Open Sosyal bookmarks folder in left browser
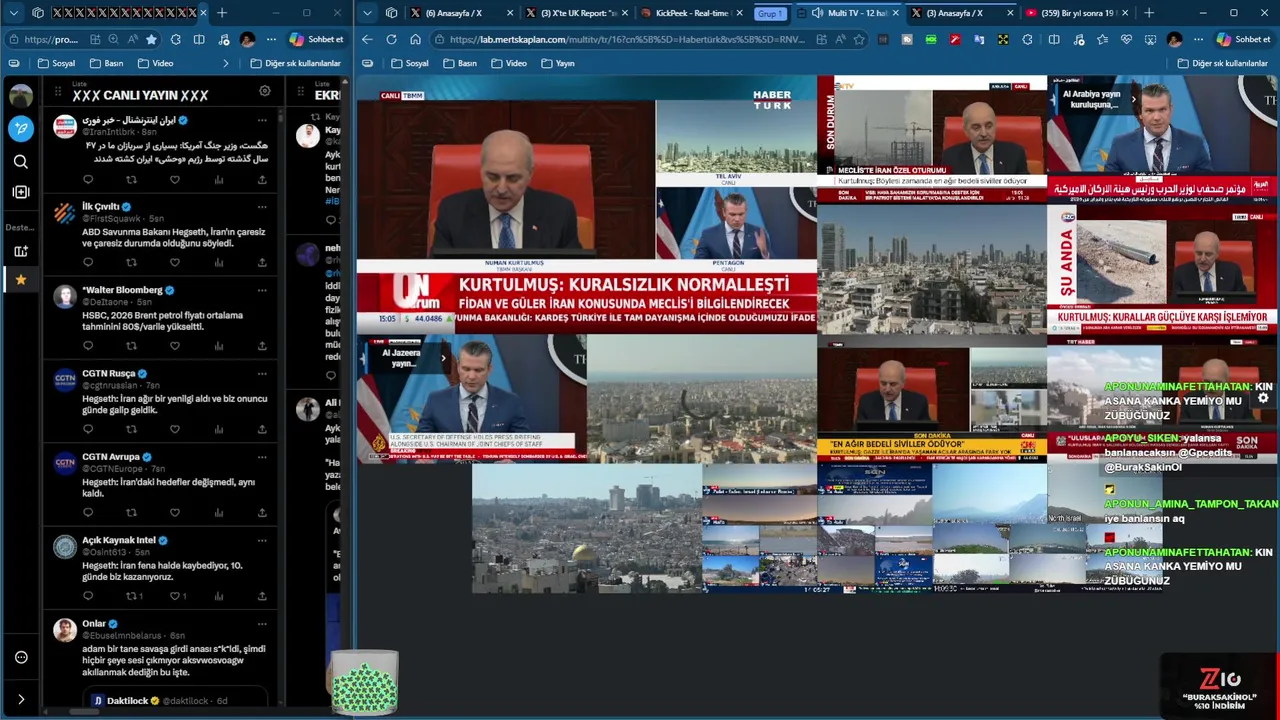 pyautogui.click(x=56, y=63)
